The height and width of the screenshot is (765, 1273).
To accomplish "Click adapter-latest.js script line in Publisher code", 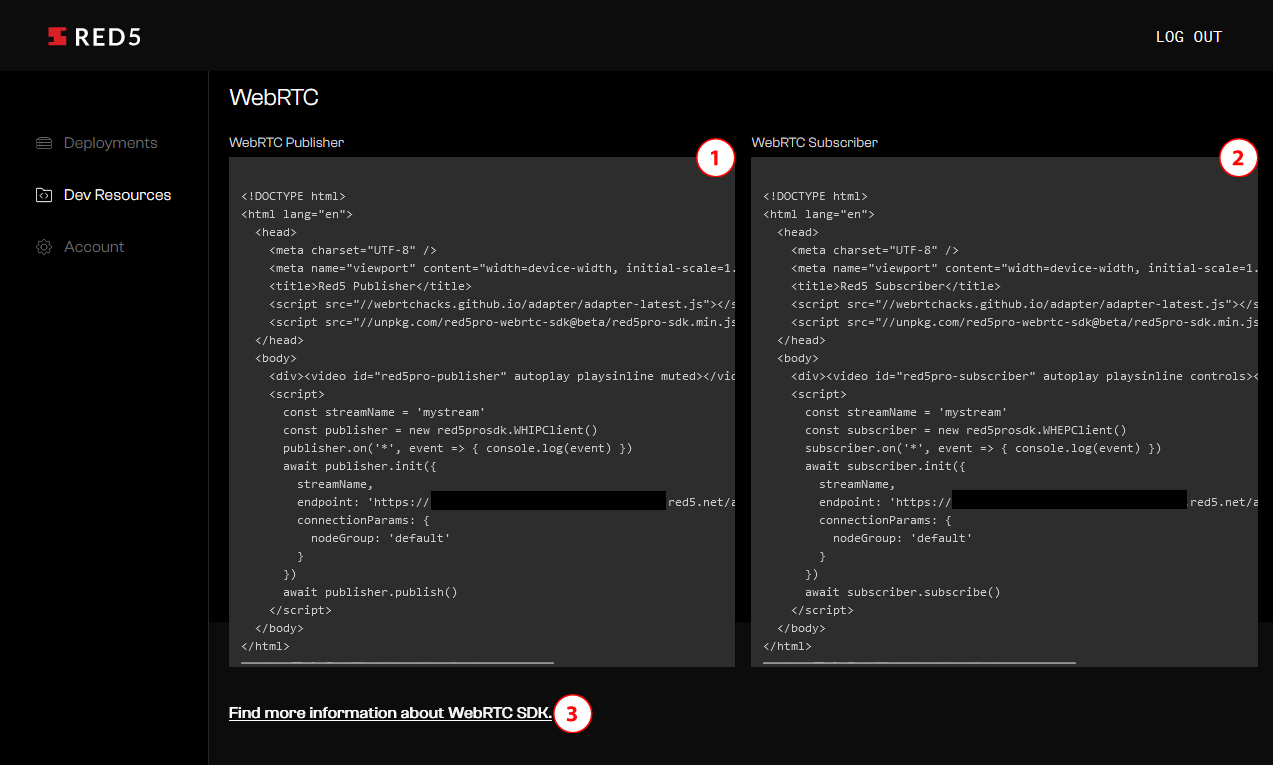I will (x=502, y=304).
